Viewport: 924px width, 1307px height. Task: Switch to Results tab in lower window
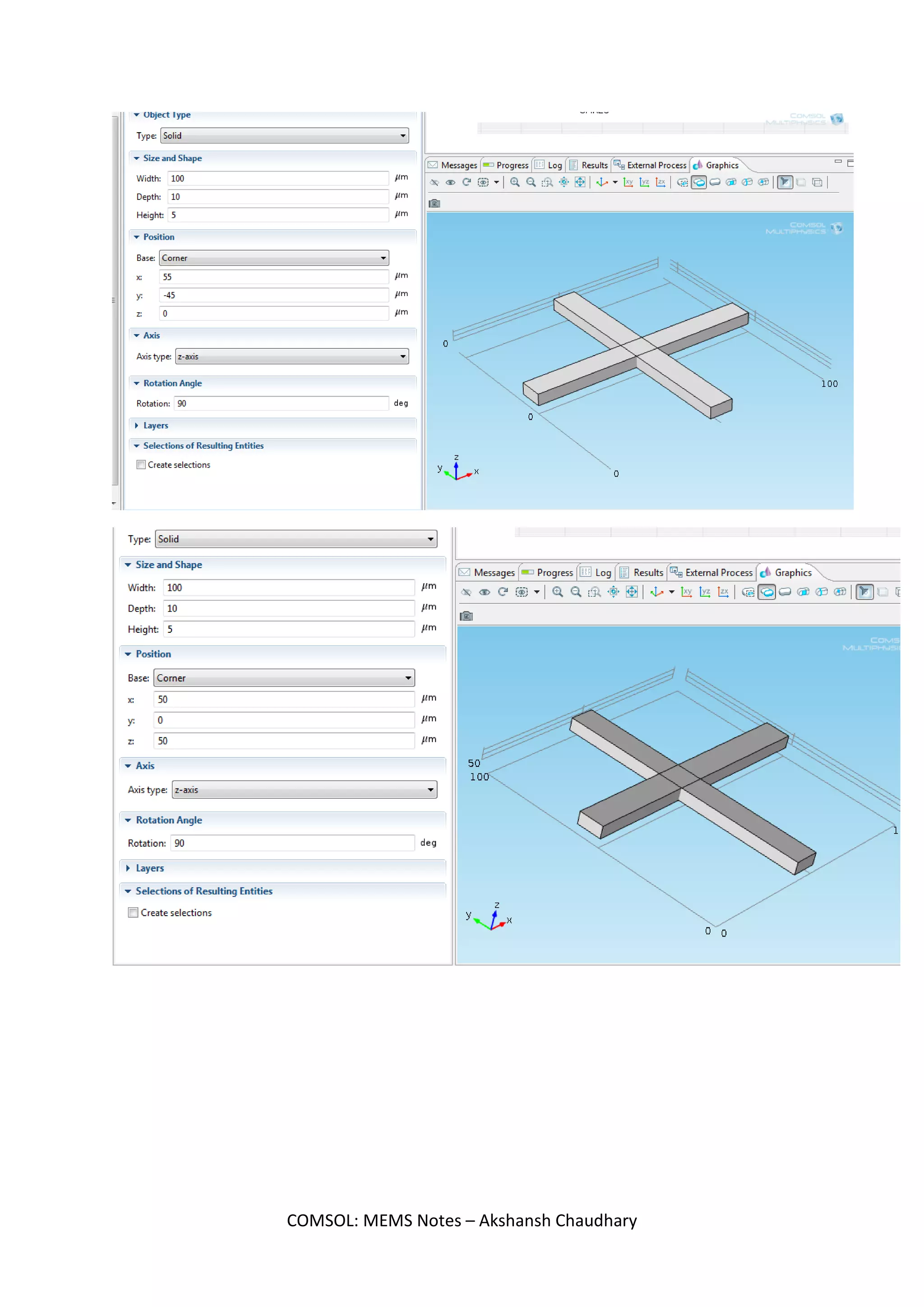641,573
